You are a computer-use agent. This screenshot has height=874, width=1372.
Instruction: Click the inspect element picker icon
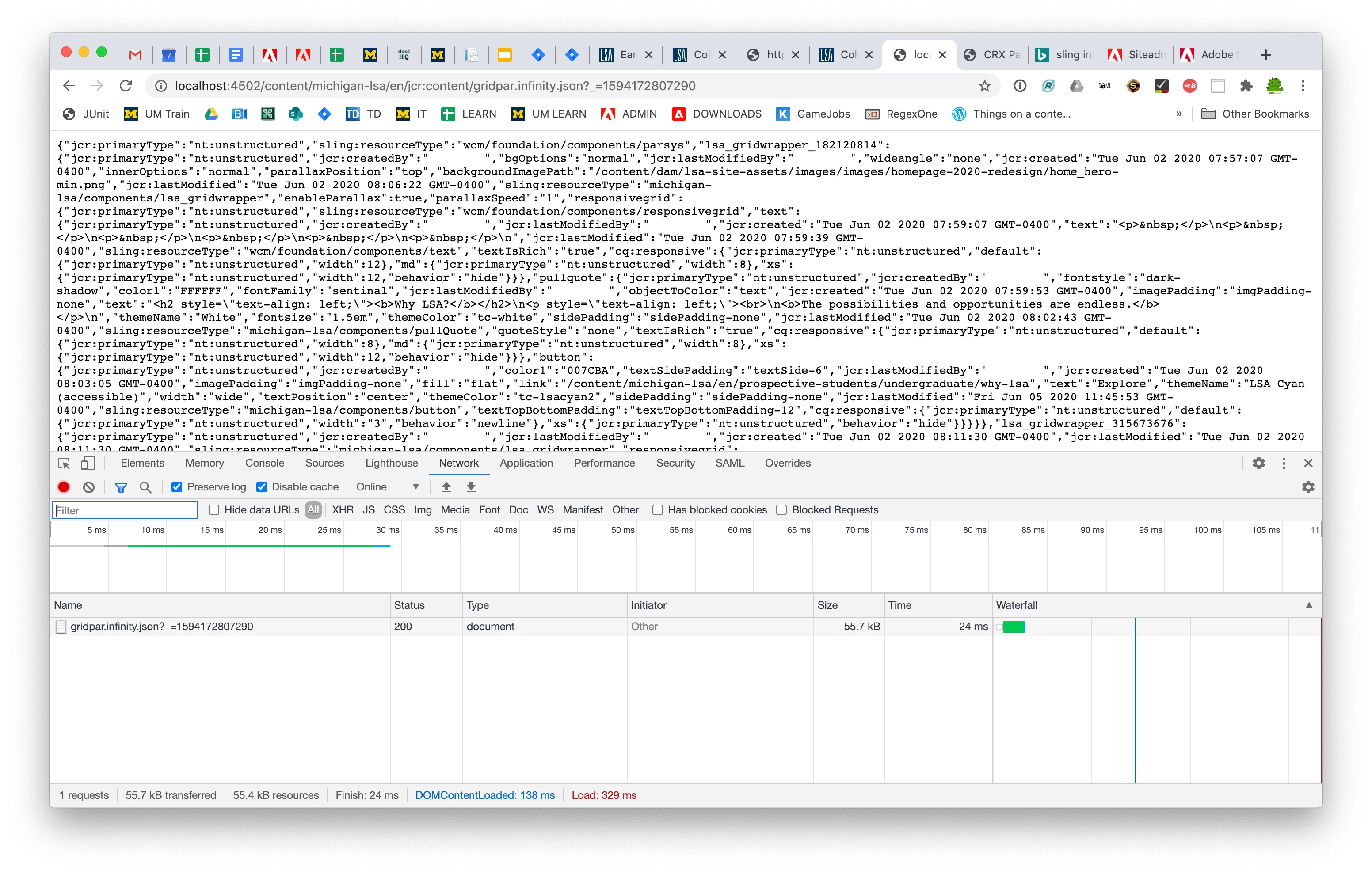click(x=65, y=463)
